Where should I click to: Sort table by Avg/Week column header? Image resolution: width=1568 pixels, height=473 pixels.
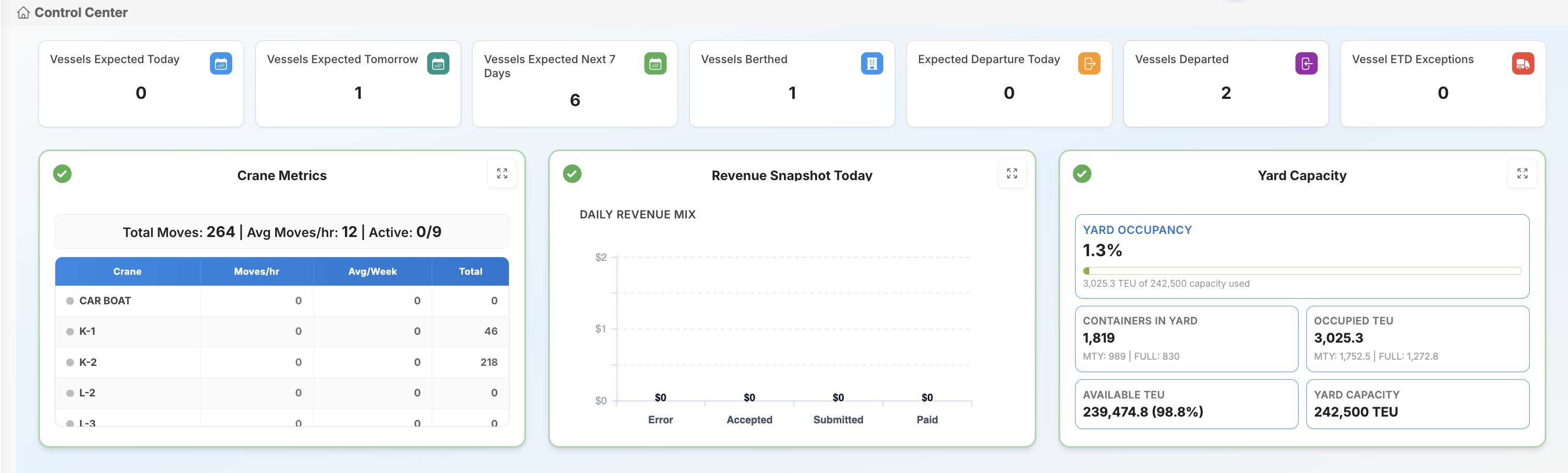pos(372,272)
